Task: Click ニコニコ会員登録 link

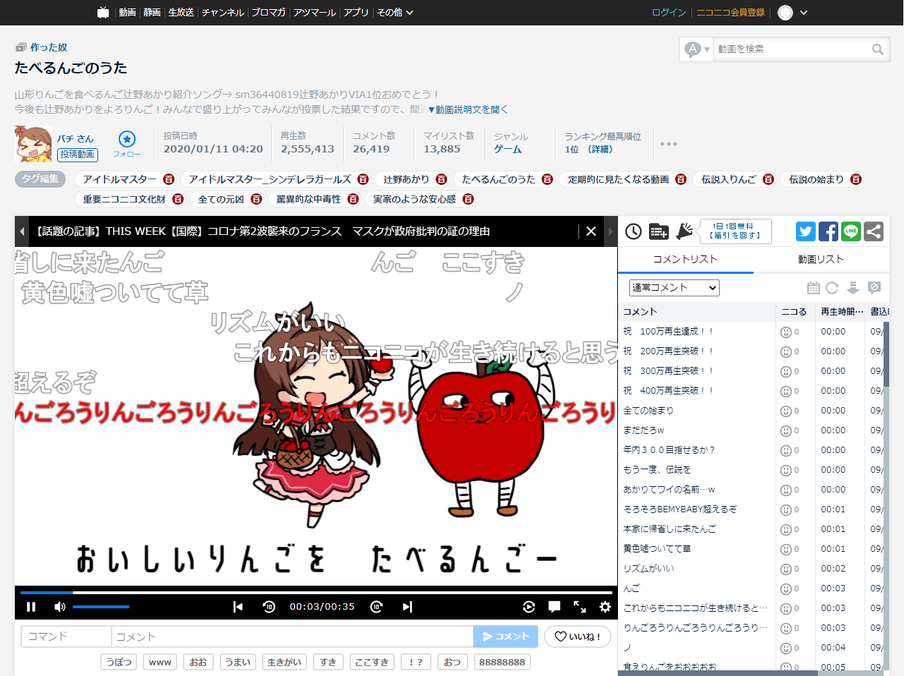Action: pyautogui.click(x=730, y=13)
